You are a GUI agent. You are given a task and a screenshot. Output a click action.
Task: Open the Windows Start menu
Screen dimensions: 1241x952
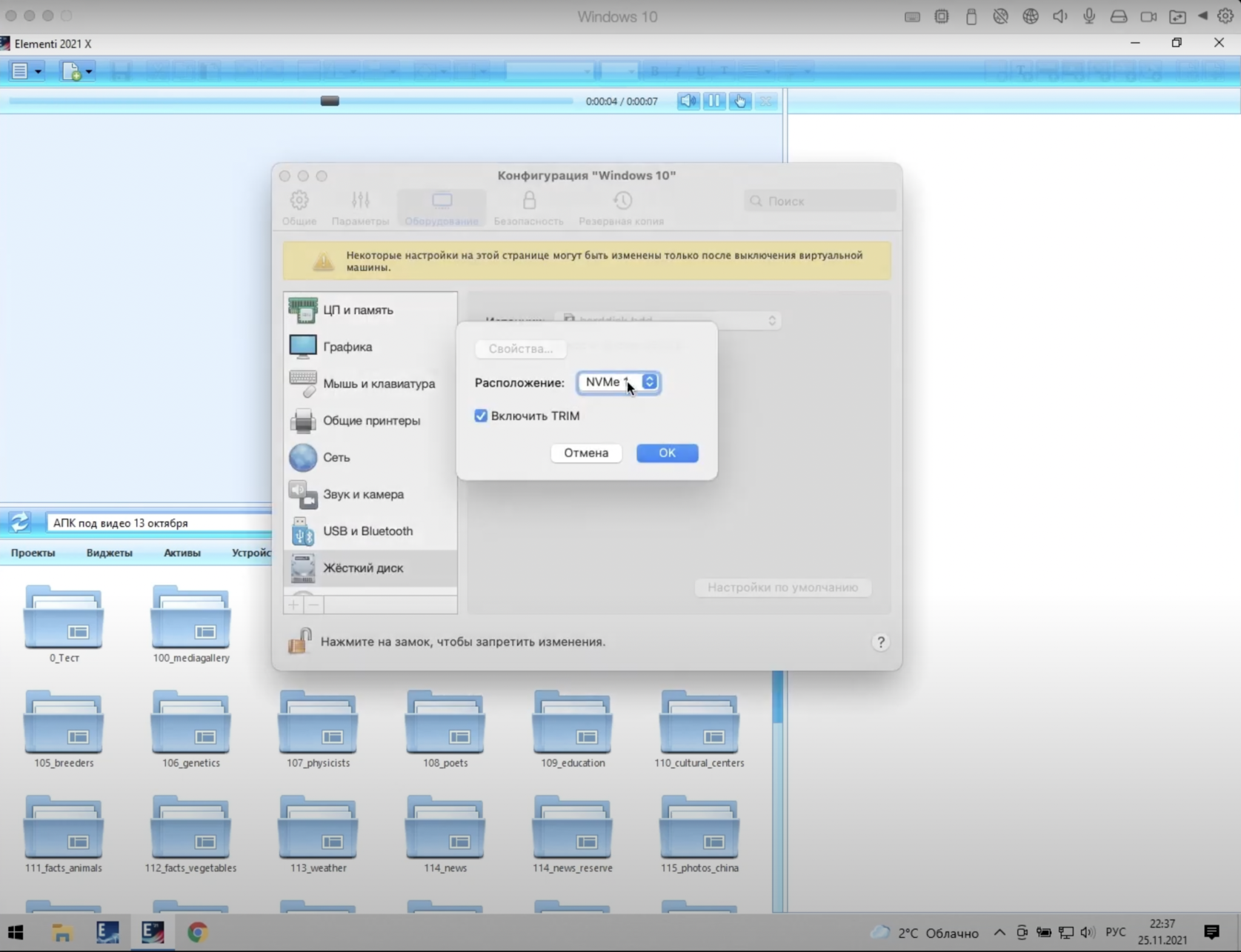coord(16,933)
